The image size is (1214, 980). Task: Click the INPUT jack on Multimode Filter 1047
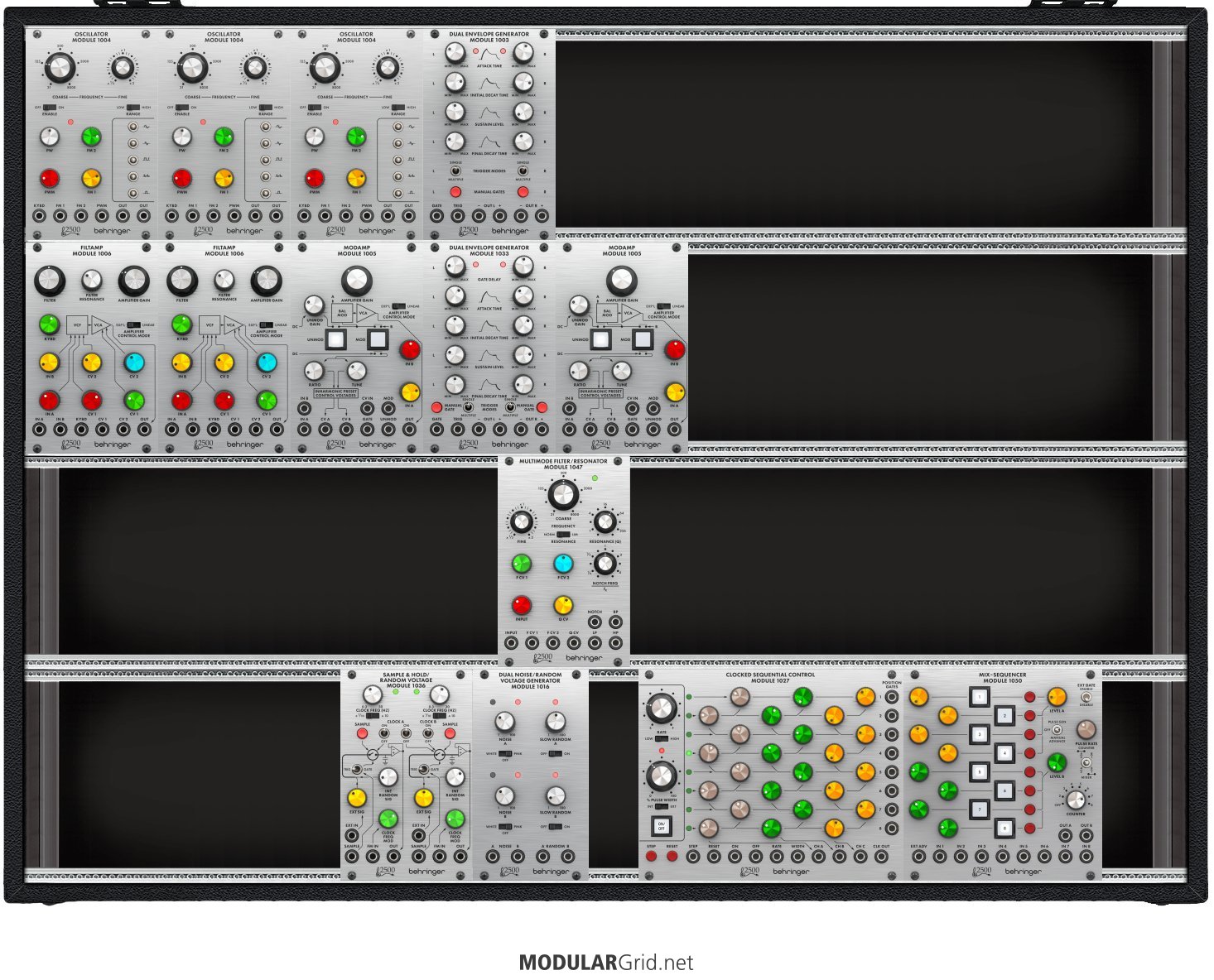point(511,643)
